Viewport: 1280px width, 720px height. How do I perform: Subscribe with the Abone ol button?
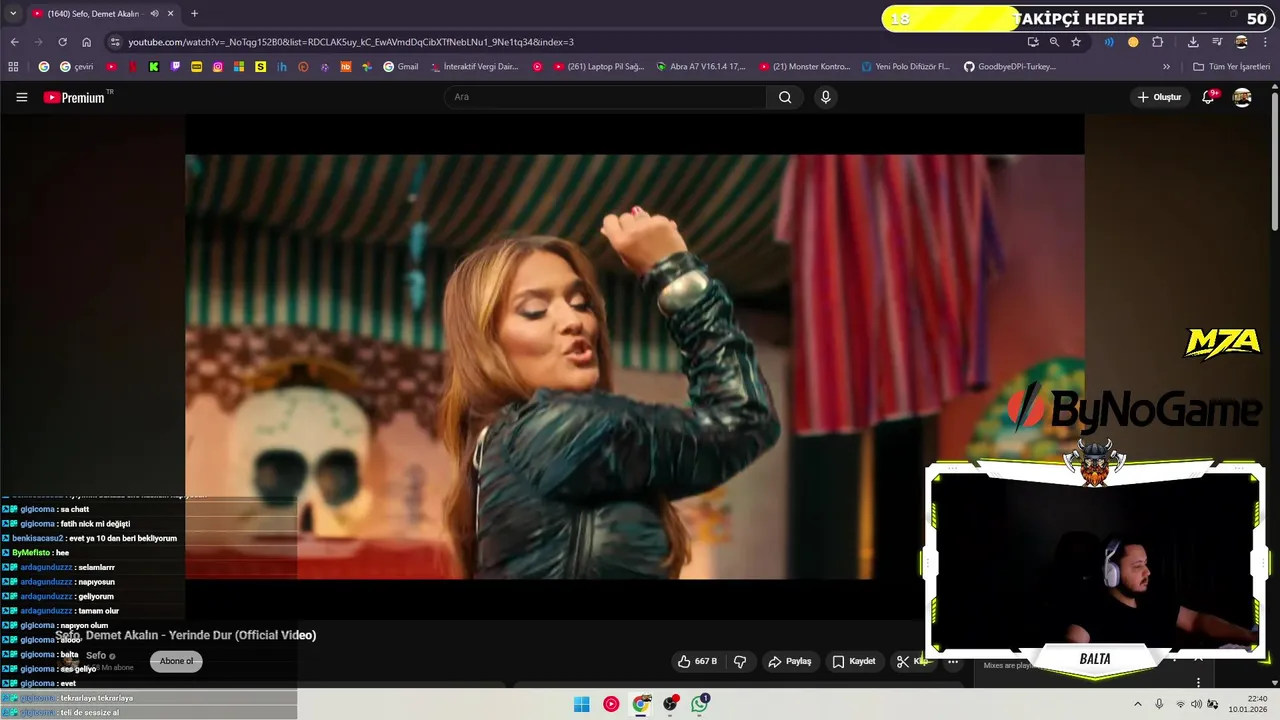[x=177, y=661]
